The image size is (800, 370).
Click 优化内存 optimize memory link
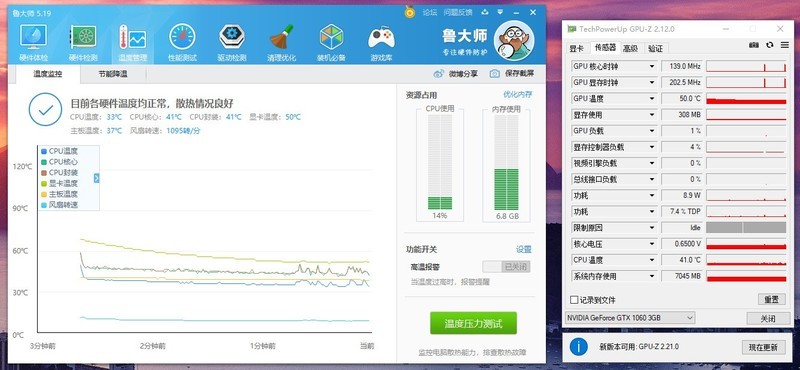click(x=517, y=94)
